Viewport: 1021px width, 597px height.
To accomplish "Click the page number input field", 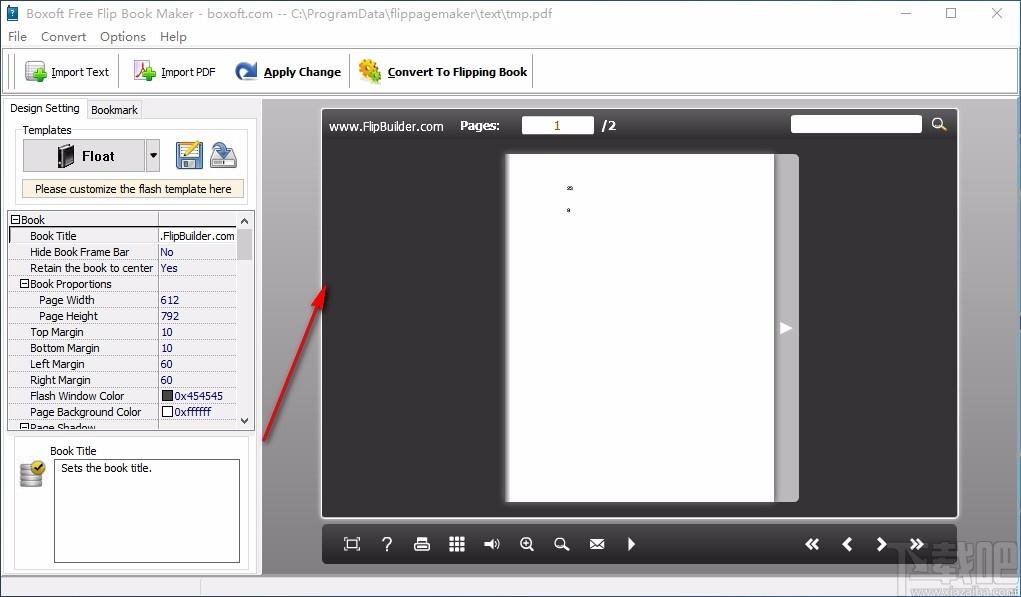I will click(557, 126).
